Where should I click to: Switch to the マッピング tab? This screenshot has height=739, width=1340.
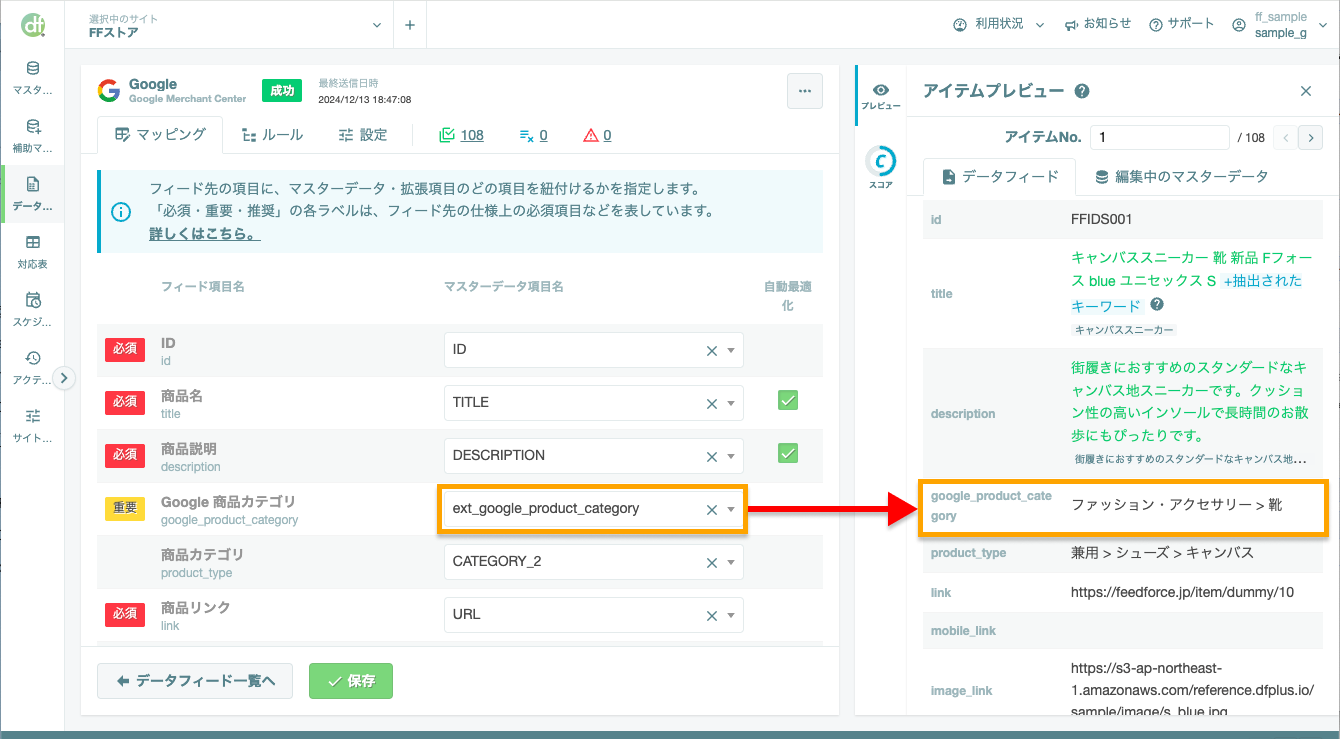(160, 135)
